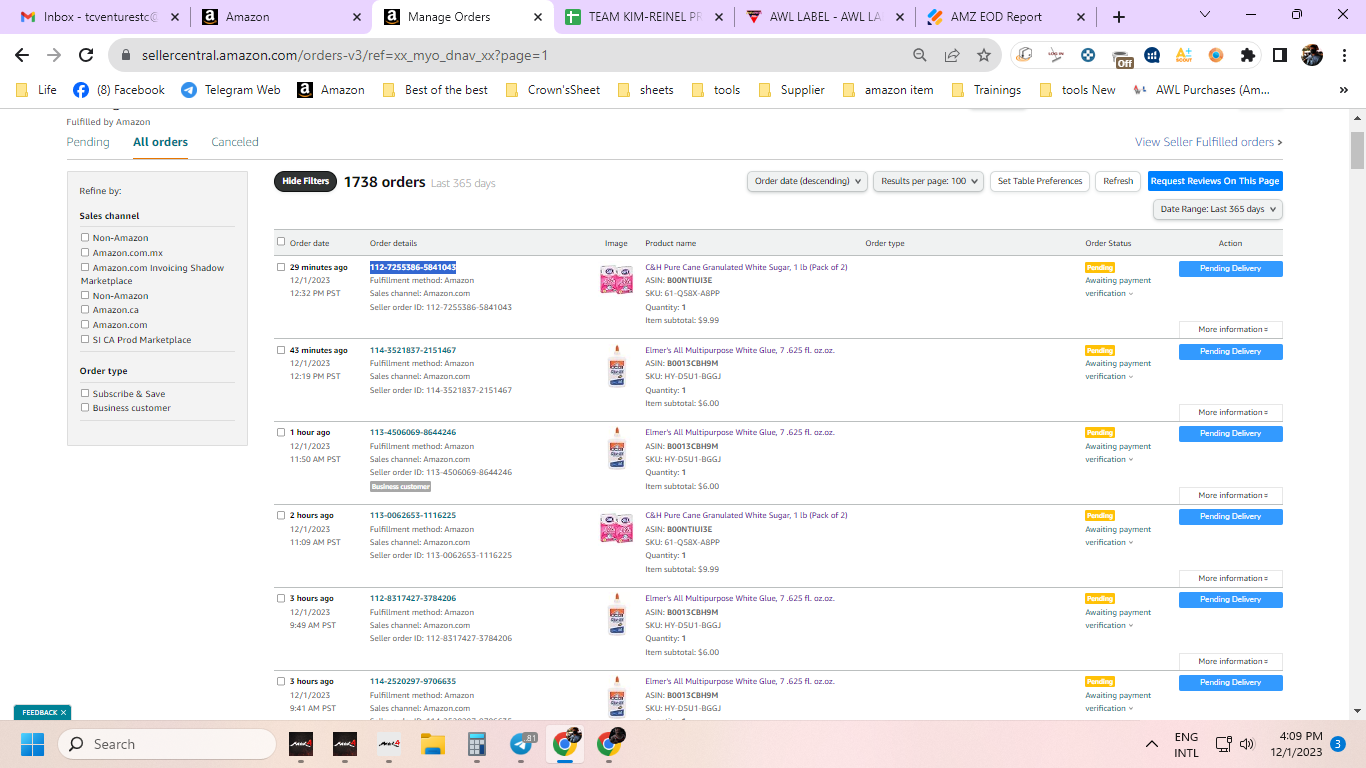This screenshot has height=768, width=1366.
Task: Go back with the browser back arrow
Action: click(22, 56)
